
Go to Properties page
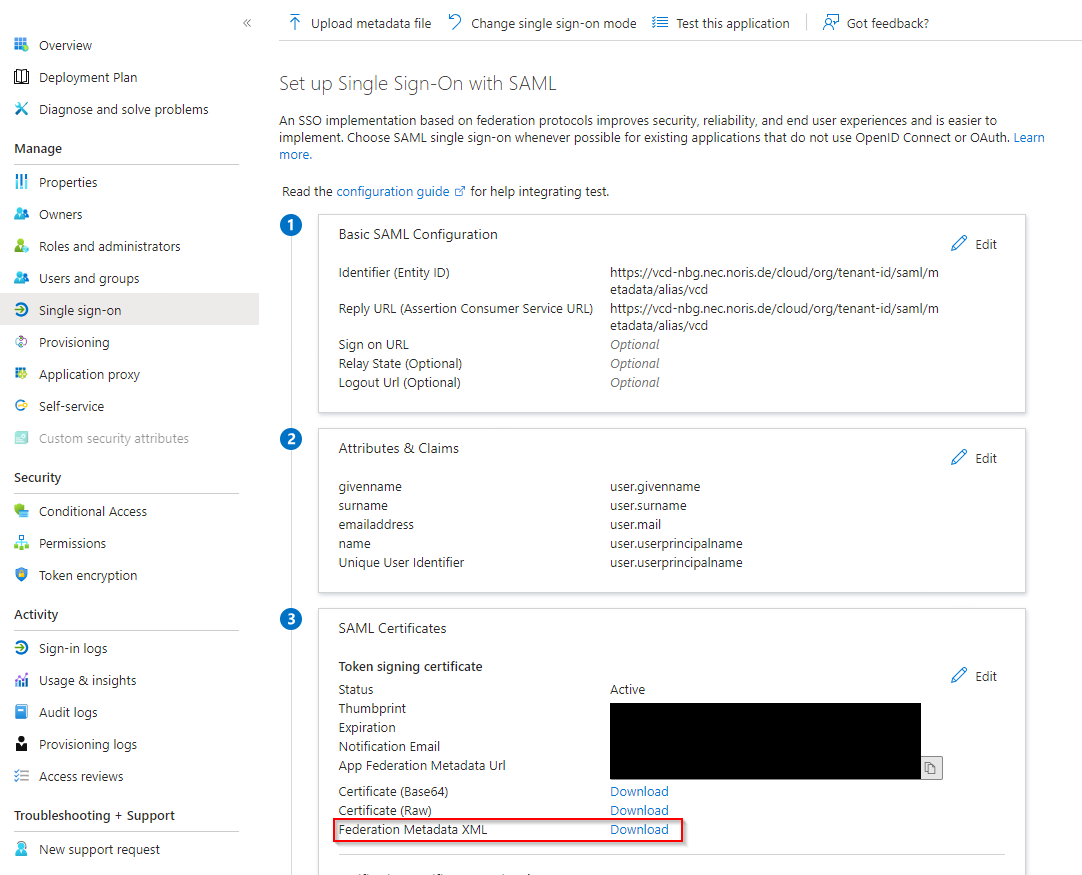68,182
